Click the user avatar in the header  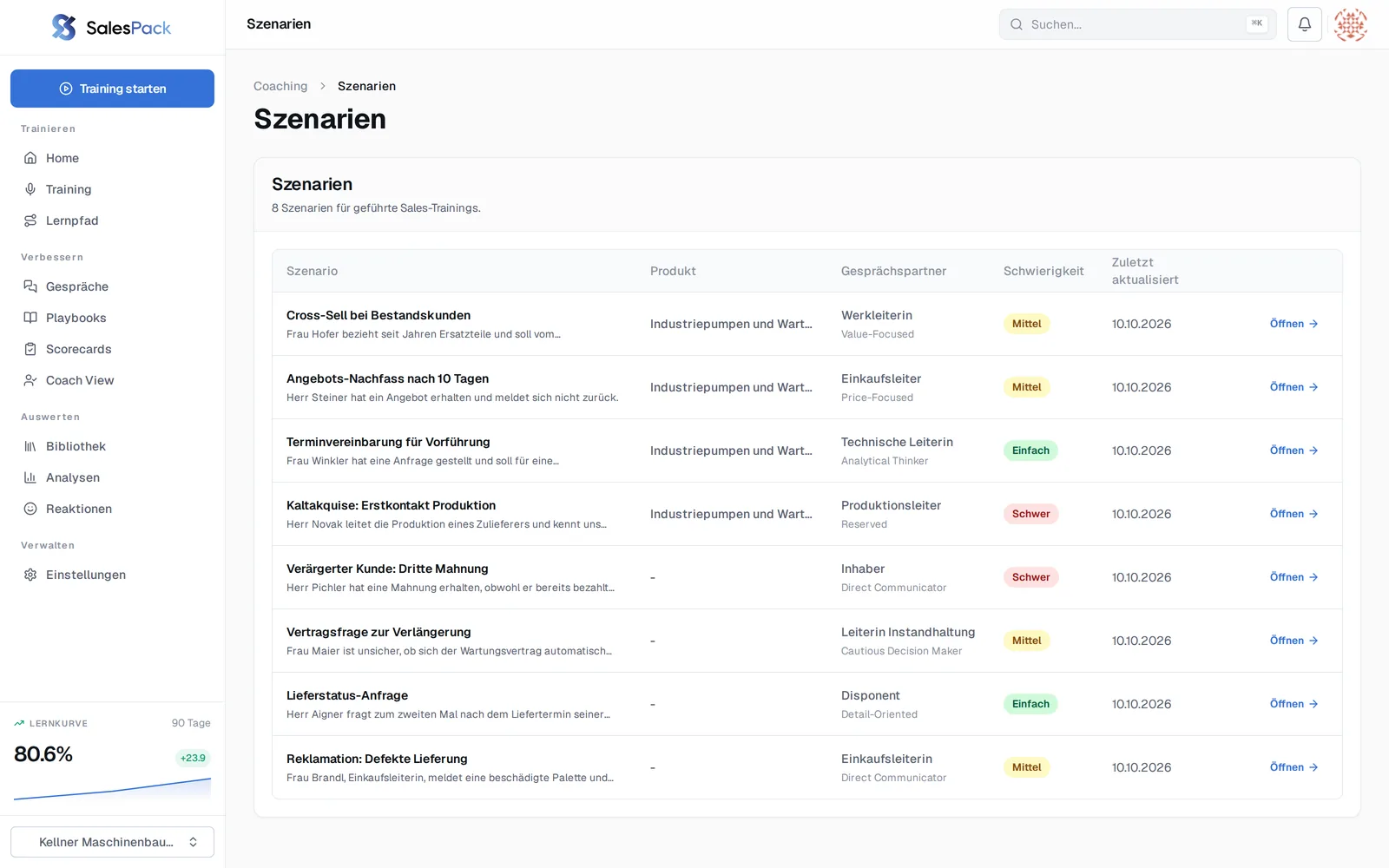(1351, 24)
